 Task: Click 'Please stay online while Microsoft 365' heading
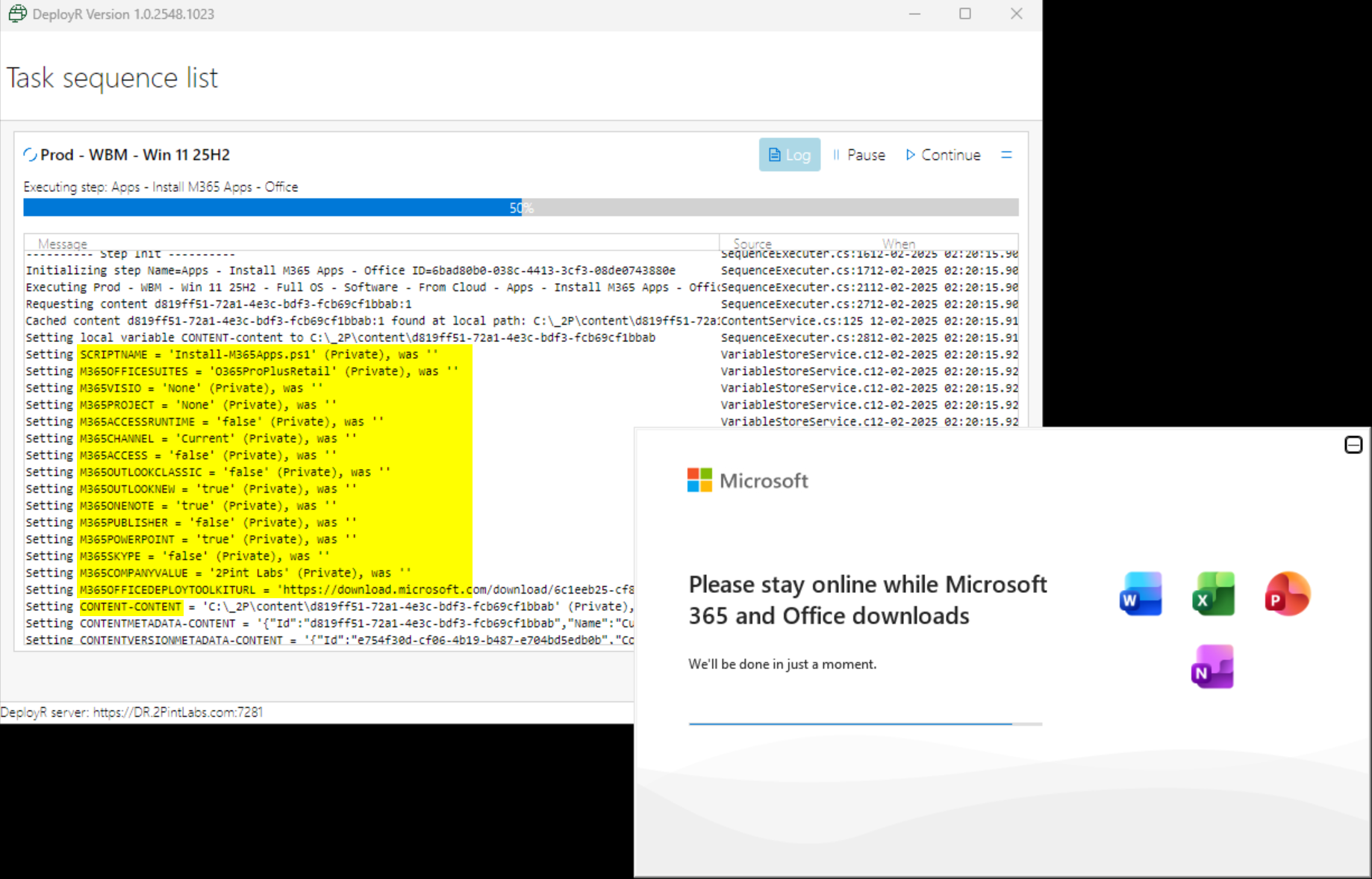[867, 600]
